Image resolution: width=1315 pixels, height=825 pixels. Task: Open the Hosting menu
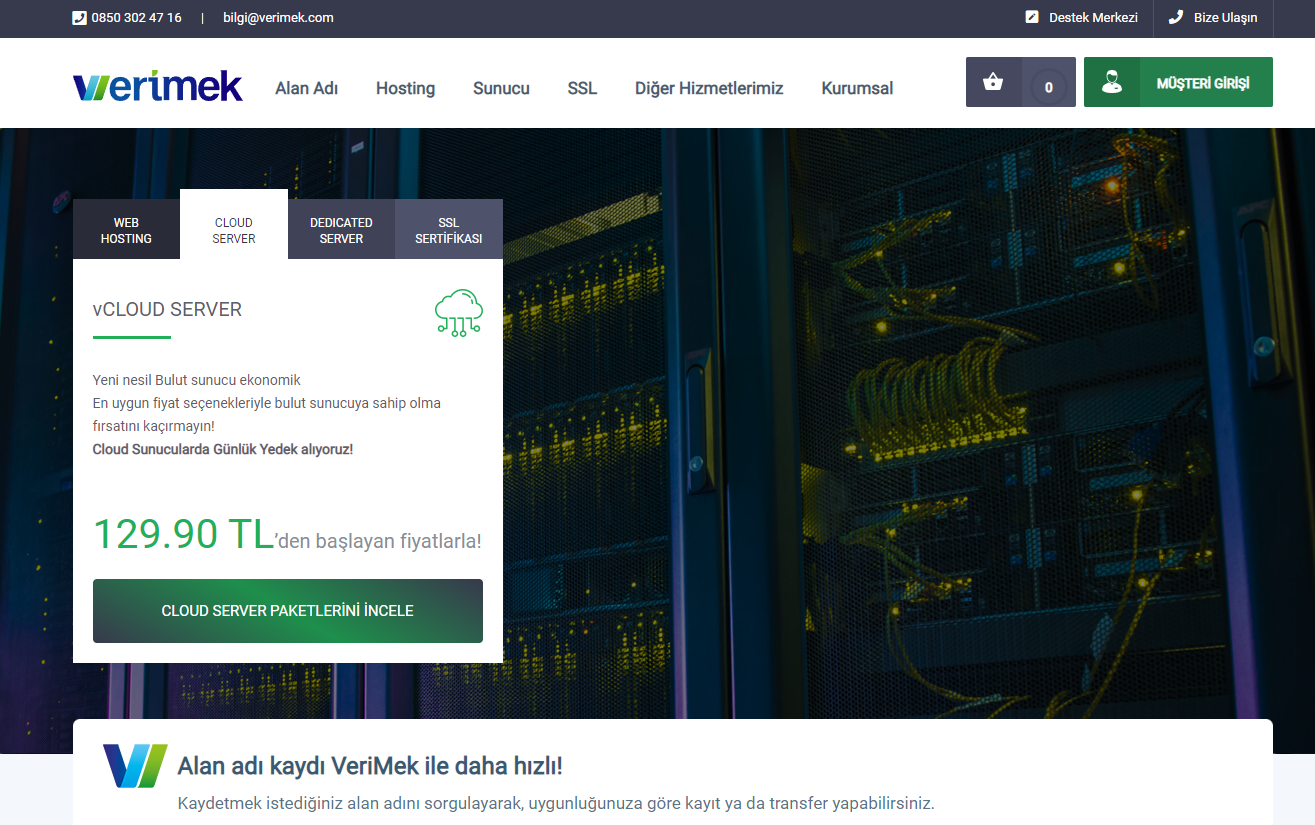405,88
